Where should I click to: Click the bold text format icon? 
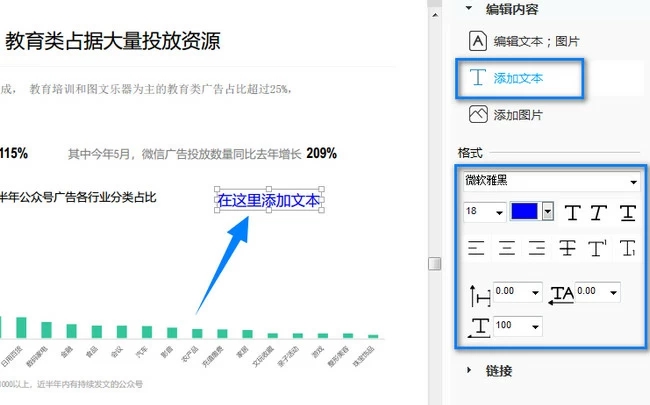click(573, 212)
